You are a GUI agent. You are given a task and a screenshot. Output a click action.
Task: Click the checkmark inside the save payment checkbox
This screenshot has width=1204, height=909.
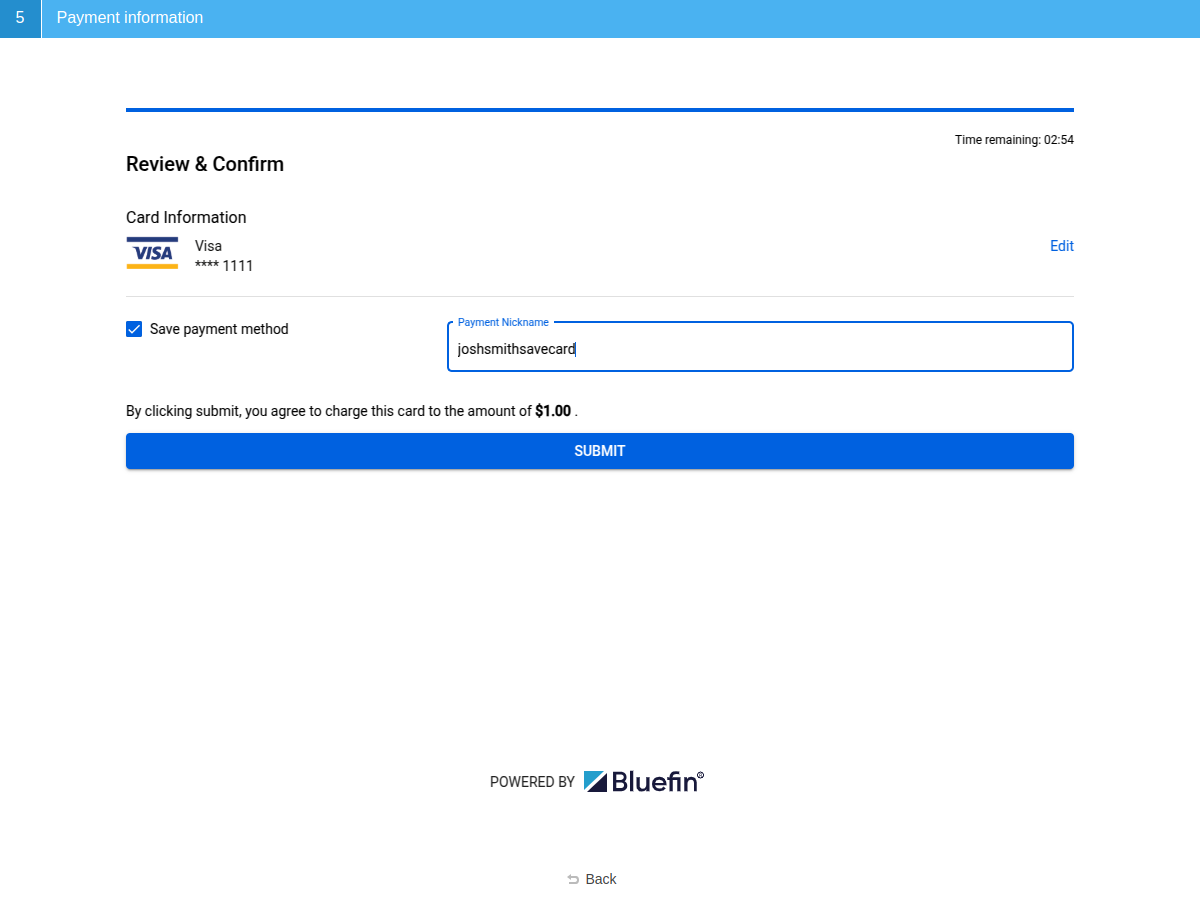134,328
